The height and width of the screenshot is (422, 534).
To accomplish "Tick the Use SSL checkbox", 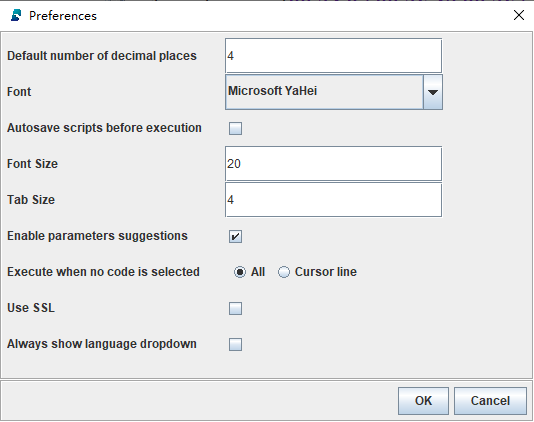I will pyautogui.click(x=235, y=308).
